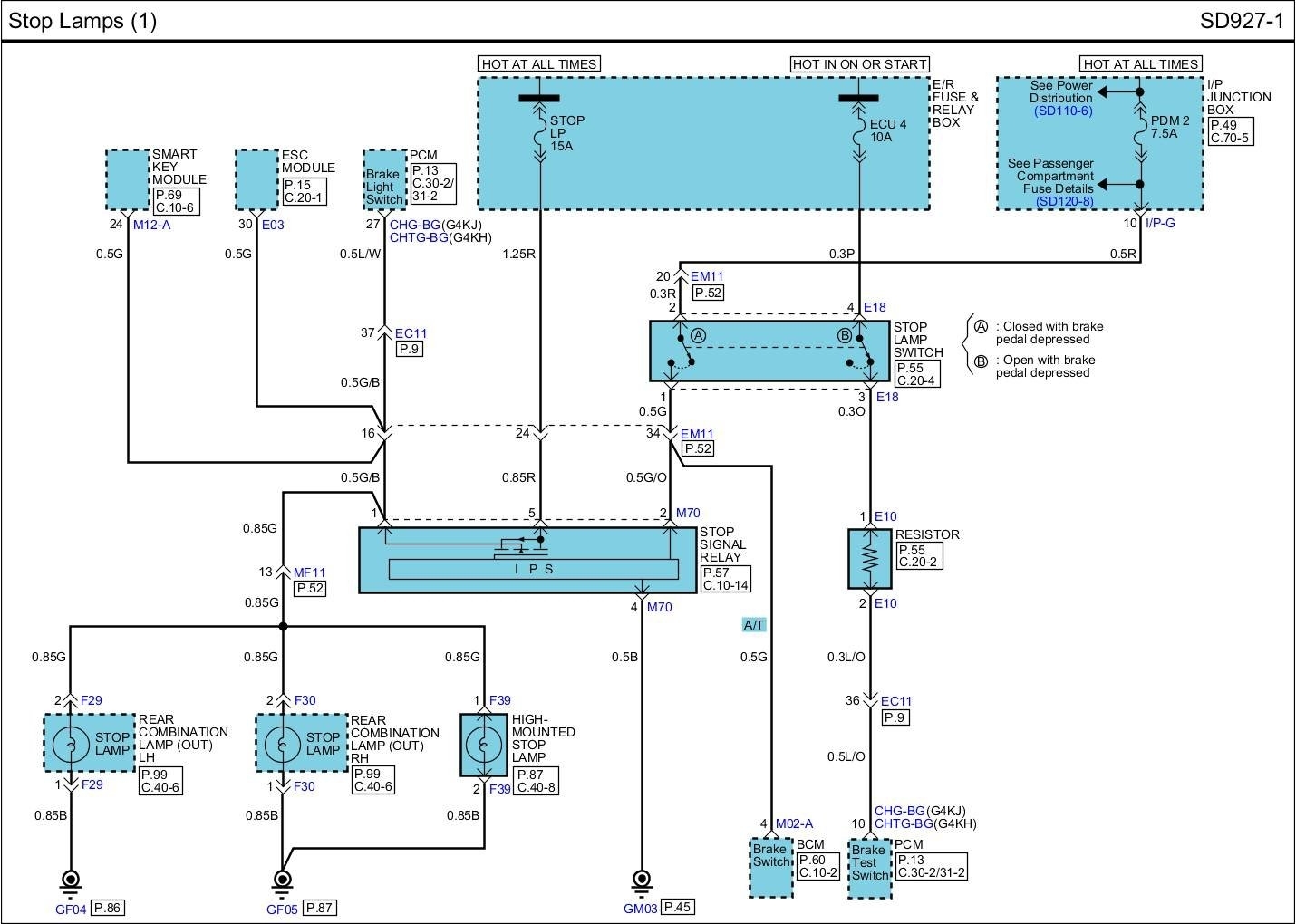Screen dimensions: 1296x924
Task: Open page reference P.60 C.10-2
Action: [819, 866]
